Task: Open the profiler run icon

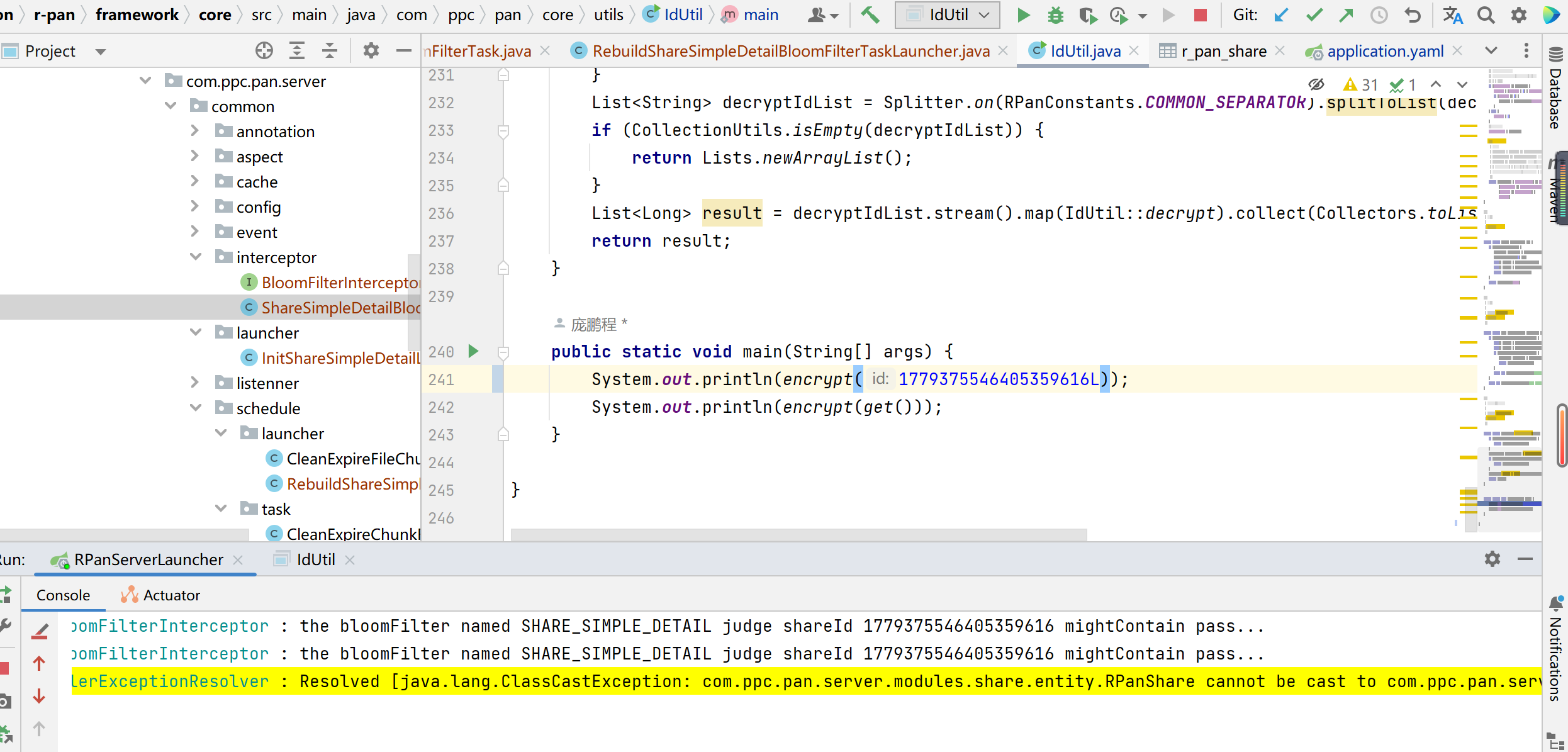Action: (x=1119, y=14)
